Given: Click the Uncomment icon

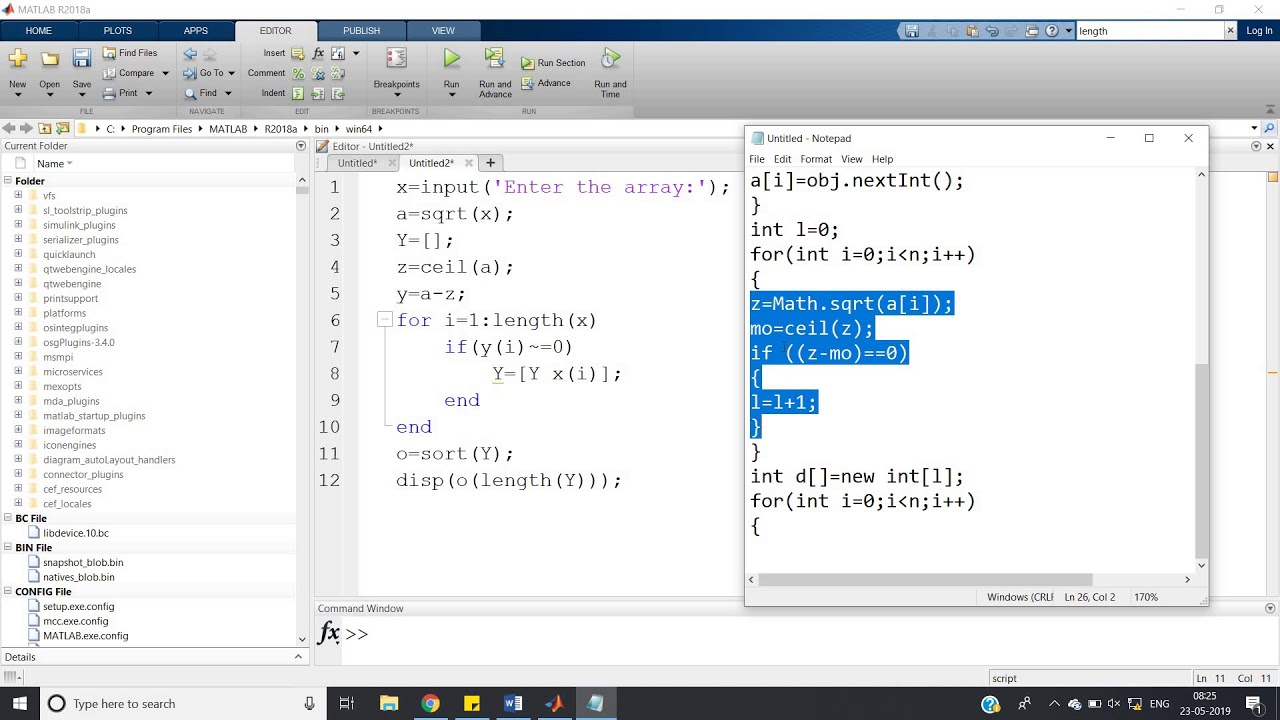Looking at the screenshot, I should point(318,73).
